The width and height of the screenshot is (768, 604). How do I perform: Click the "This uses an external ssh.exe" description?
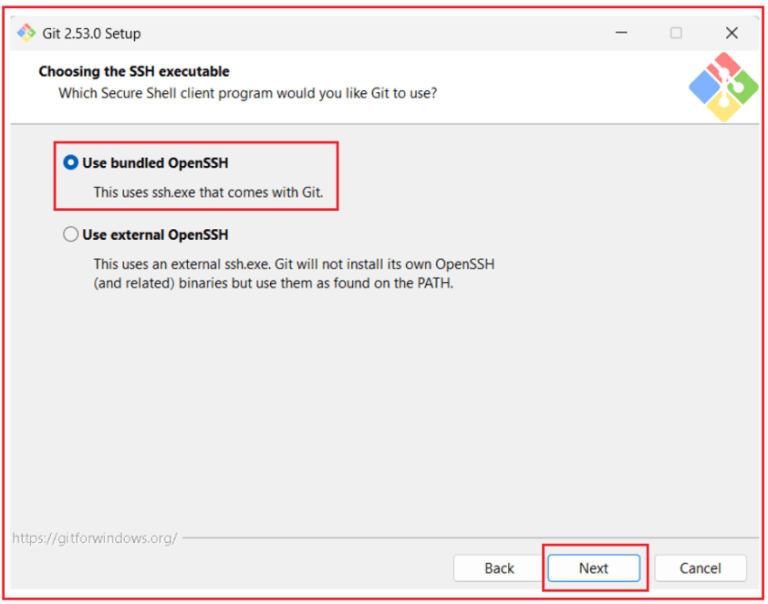click(x=294, y=273)
